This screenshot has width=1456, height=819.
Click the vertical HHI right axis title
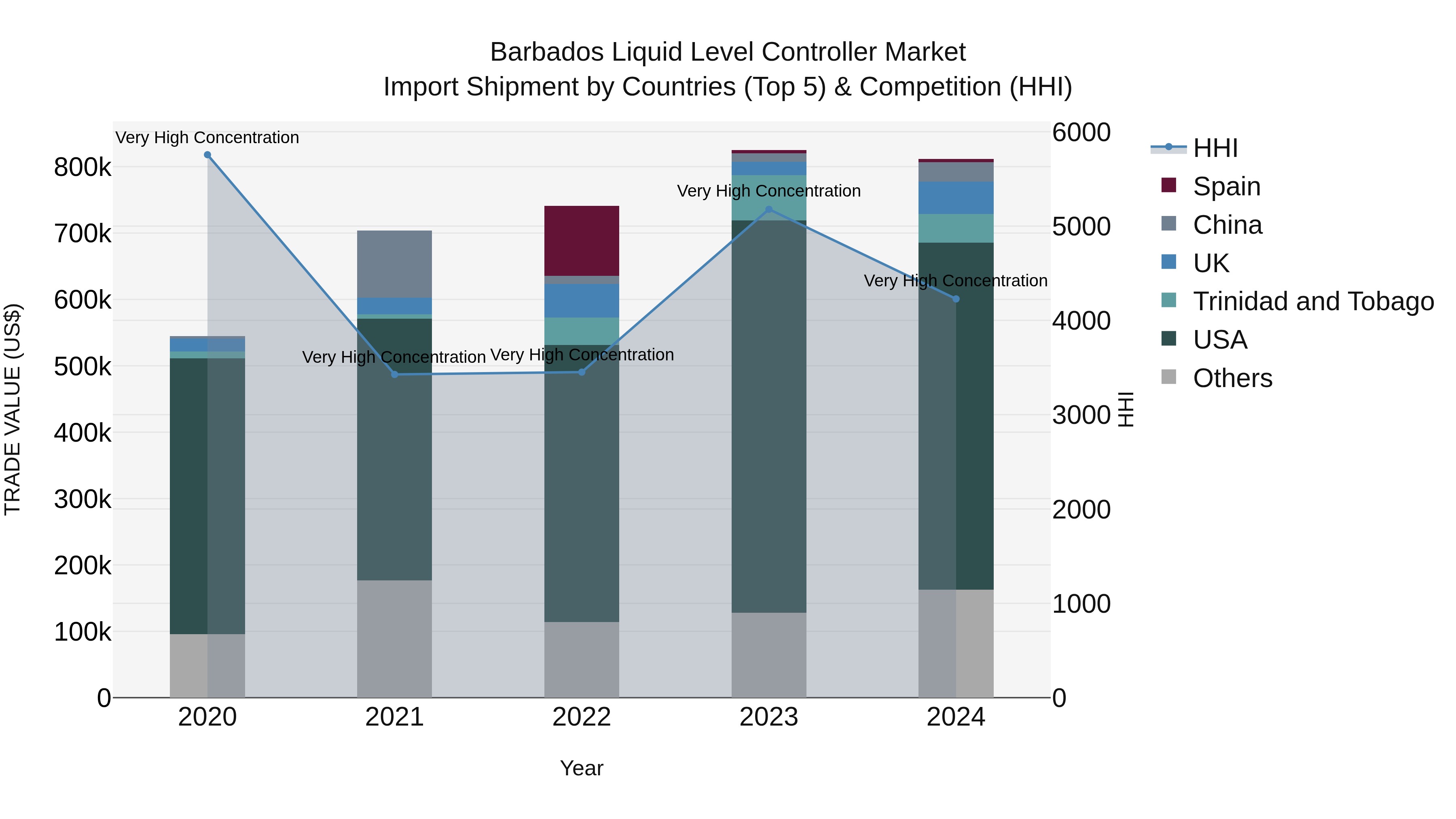(1126, 409)
